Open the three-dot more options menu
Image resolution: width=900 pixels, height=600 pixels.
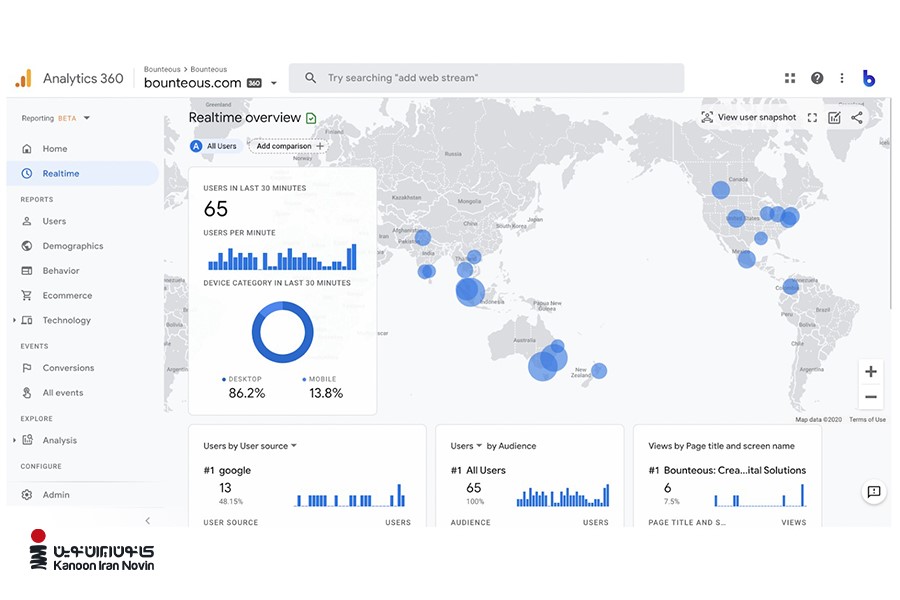pos(842,78)
